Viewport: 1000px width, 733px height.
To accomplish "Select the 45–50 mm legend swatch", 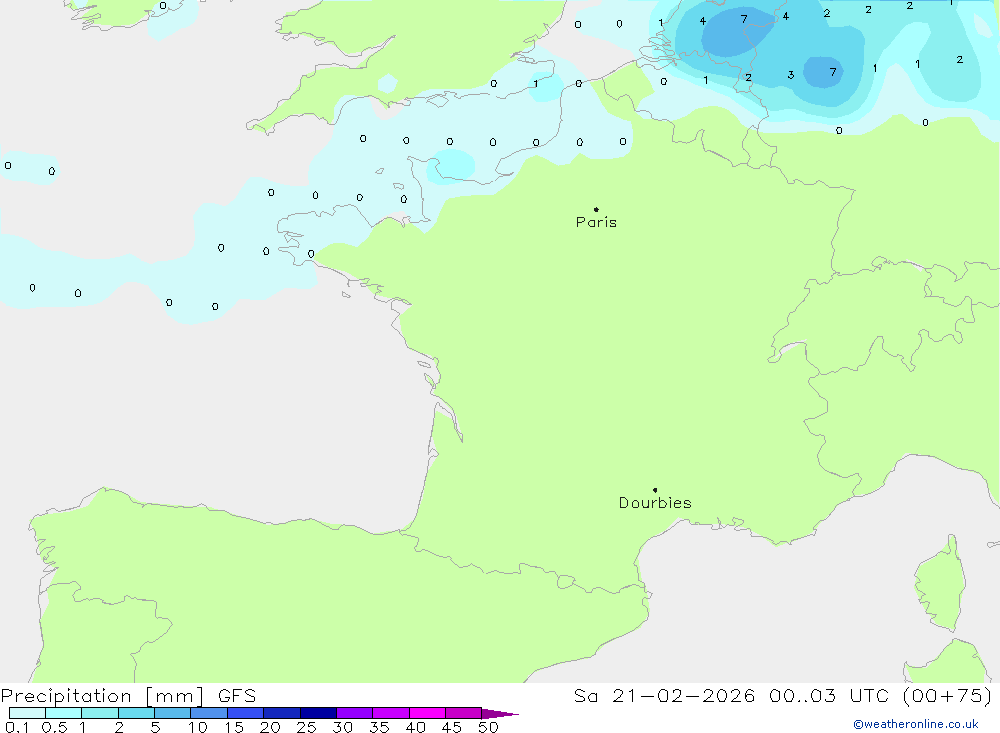I will pos(464,713).
